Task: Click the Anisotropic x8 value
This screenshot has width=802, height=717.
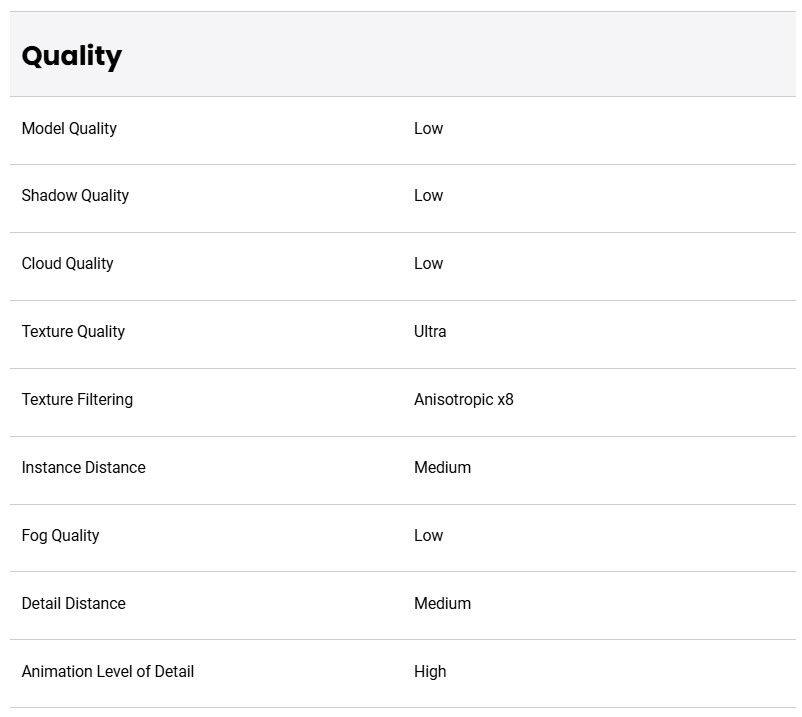Action: (x=463, y=399)
